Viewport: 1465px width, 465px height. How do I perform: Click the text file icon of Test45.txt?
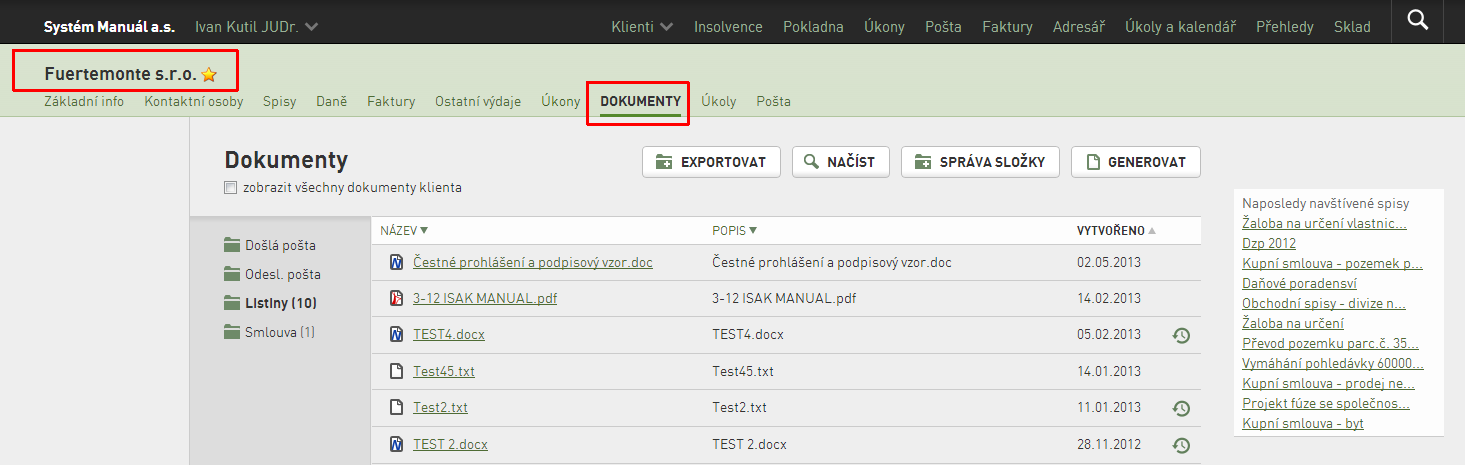tap(396, 371)
